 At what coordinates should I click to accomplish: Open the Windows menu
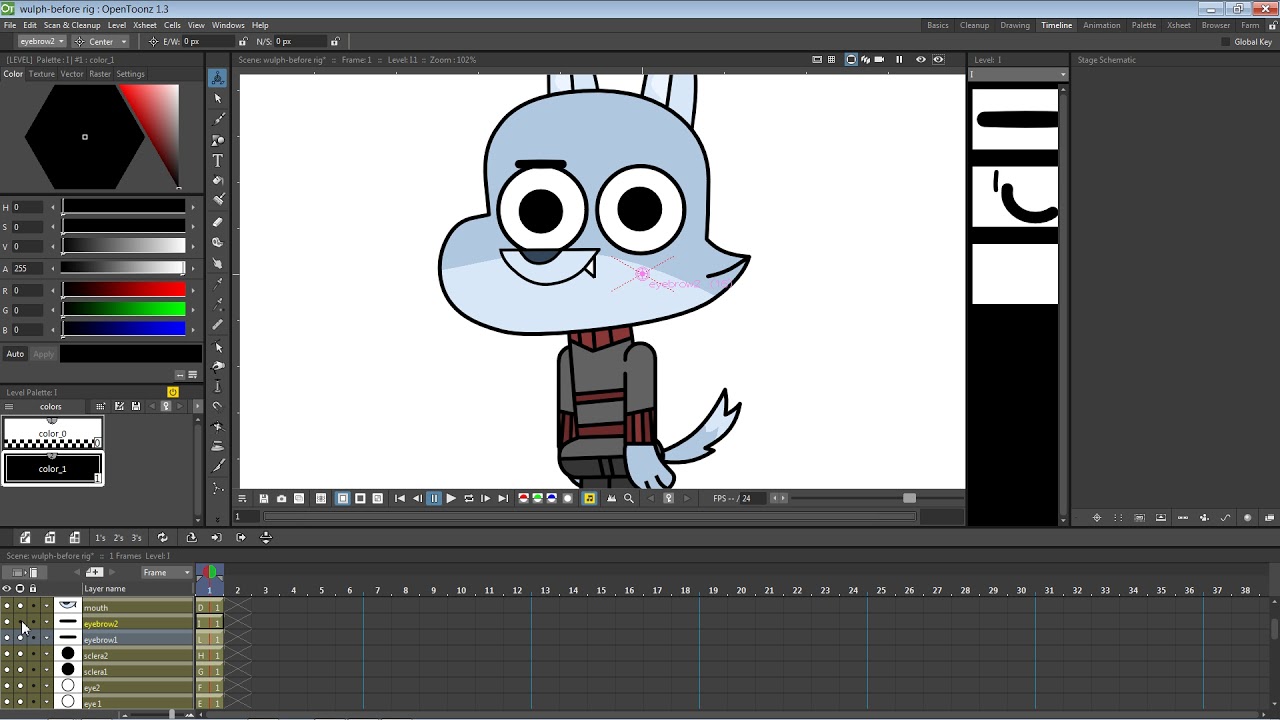228,25
